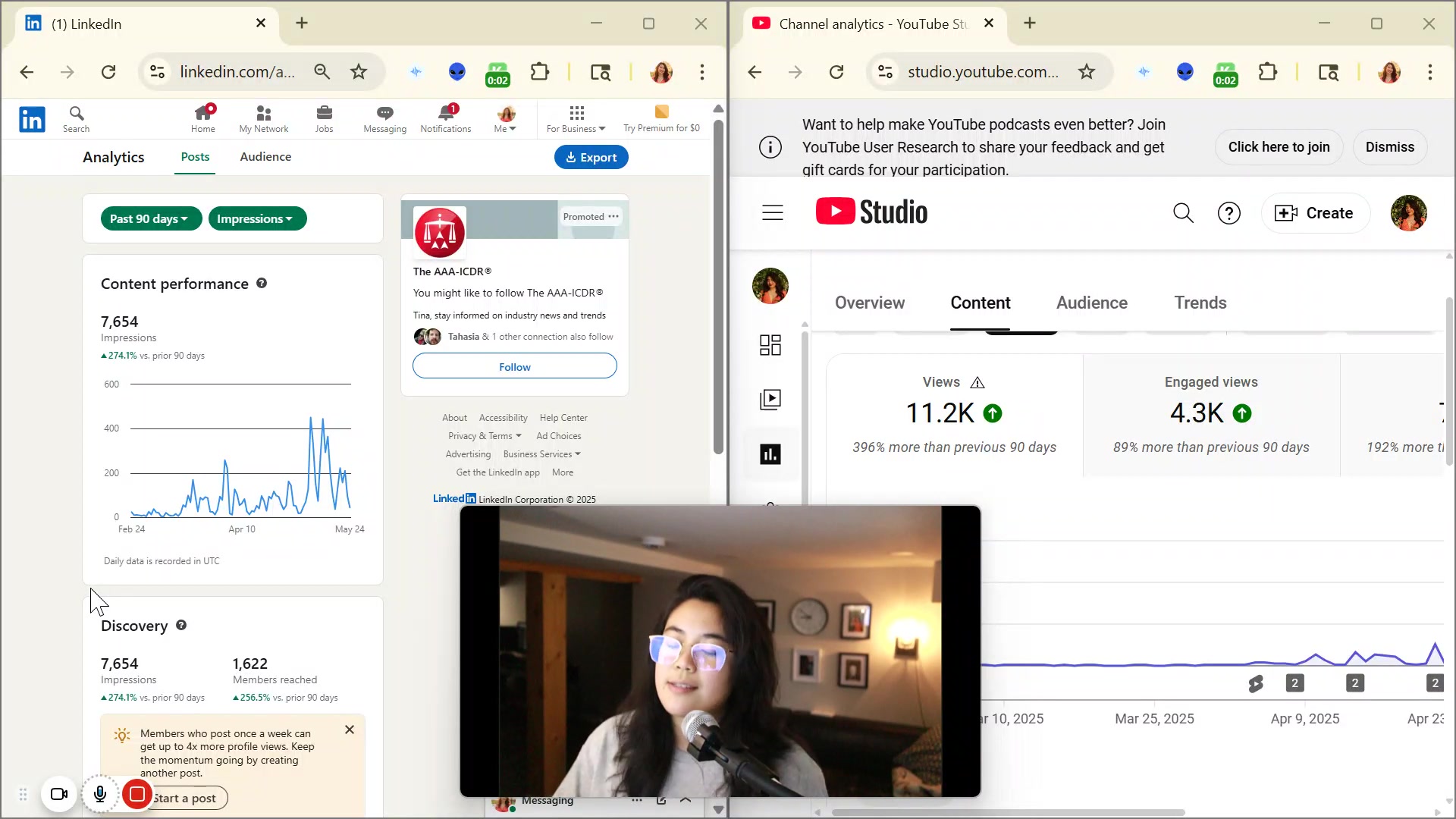
Task: Toggle the microphone in recording toolbar
Action: [x=99, y=794]
